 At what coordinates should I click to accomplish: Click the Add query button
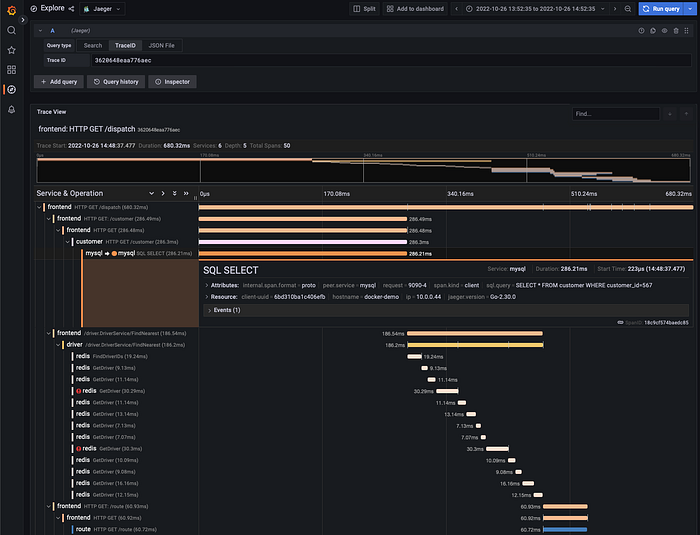click(59, 82)
